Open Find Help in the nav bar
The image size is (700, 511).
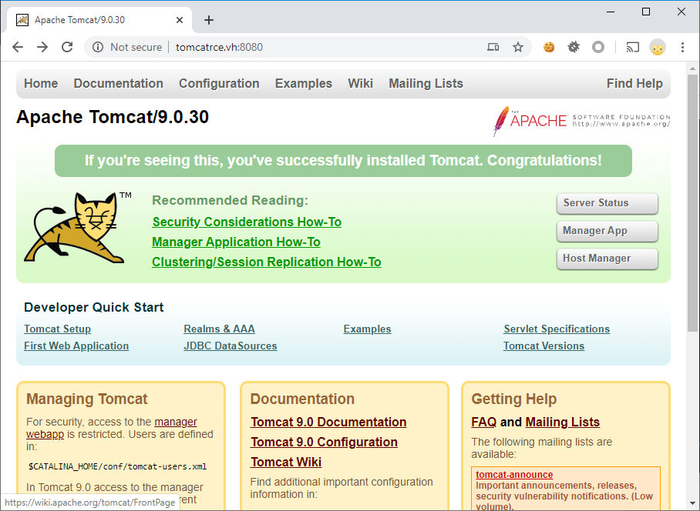[634, 83]
